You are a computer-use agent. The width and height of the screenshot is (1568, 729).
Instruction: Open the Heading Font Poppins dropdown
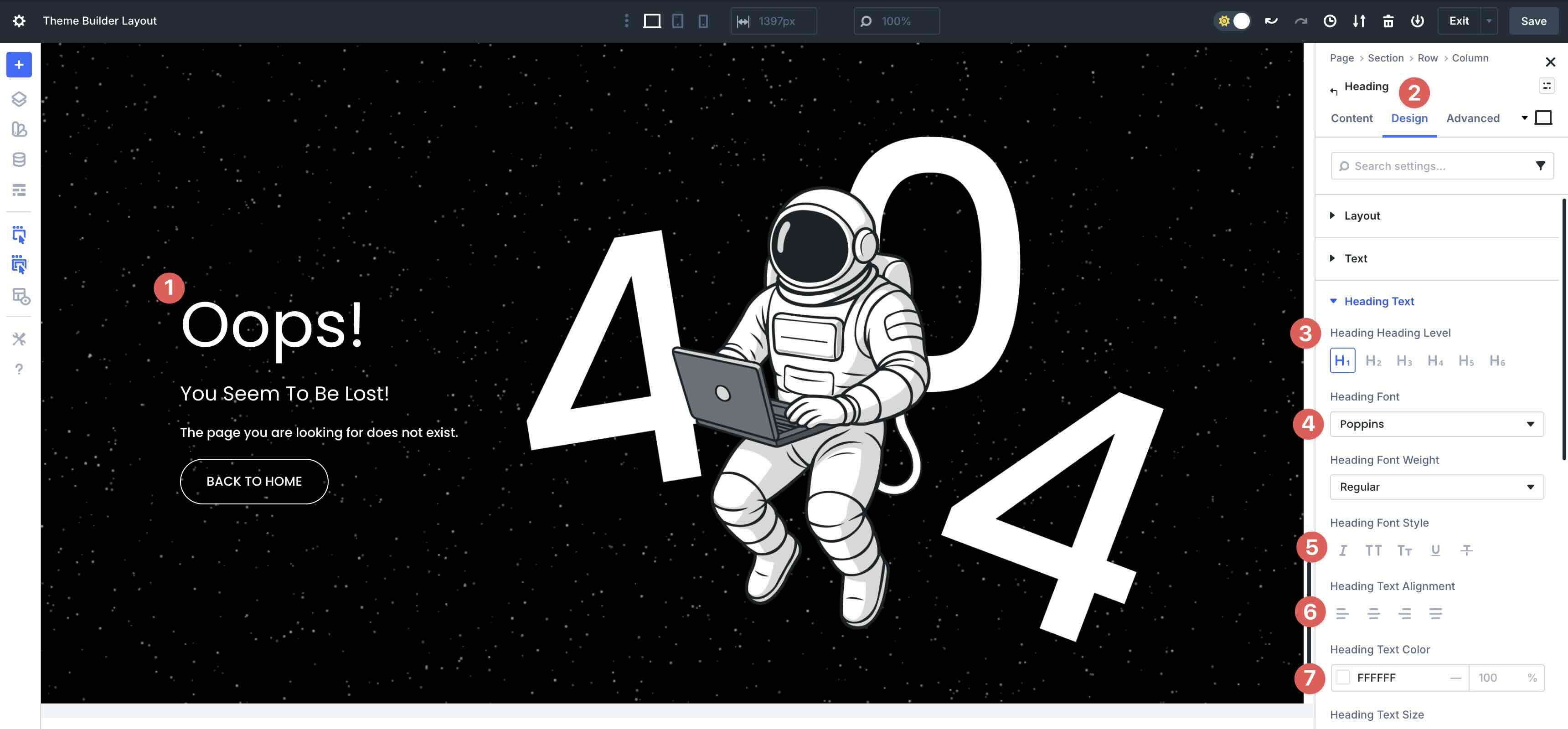(1437, 424)
